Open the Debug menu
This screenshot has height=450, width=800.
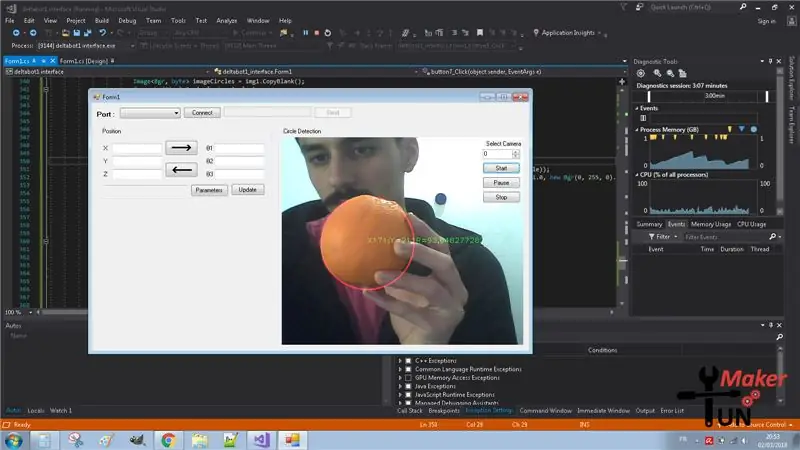[x=127, y=20]
